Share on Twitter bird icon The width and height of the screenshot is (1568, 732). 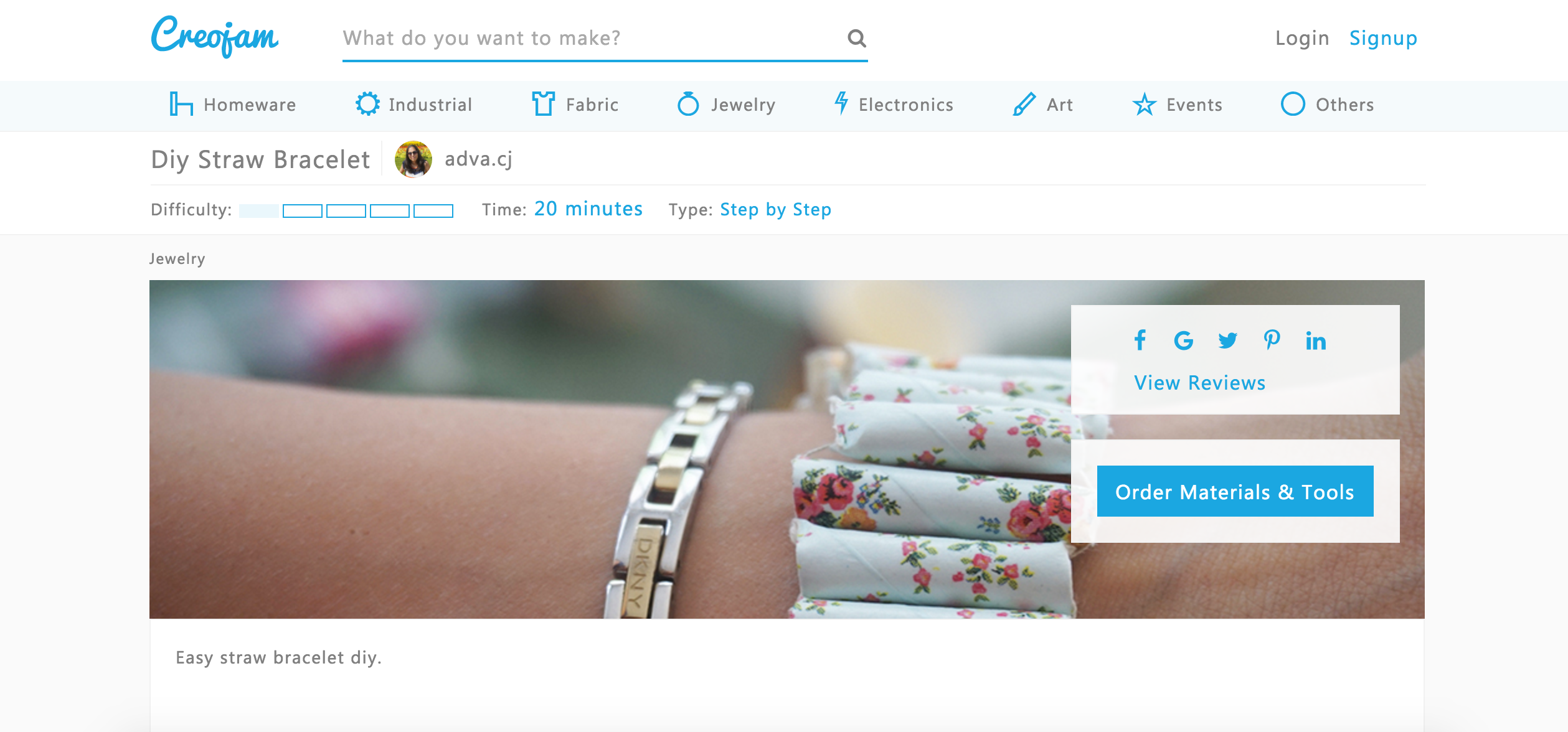click(x=1227, y=340)
